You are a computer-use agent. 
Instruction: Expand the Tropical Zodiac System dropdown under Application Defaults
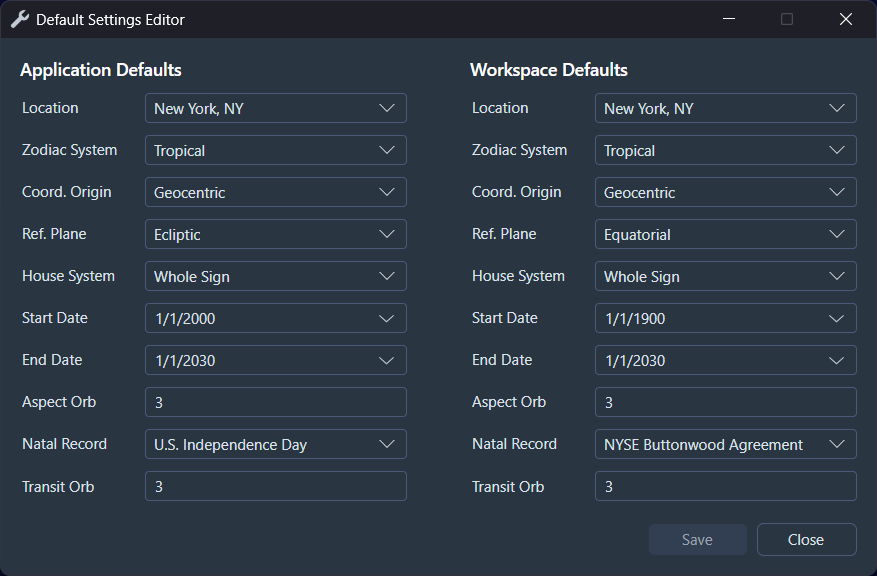(275, 150)
